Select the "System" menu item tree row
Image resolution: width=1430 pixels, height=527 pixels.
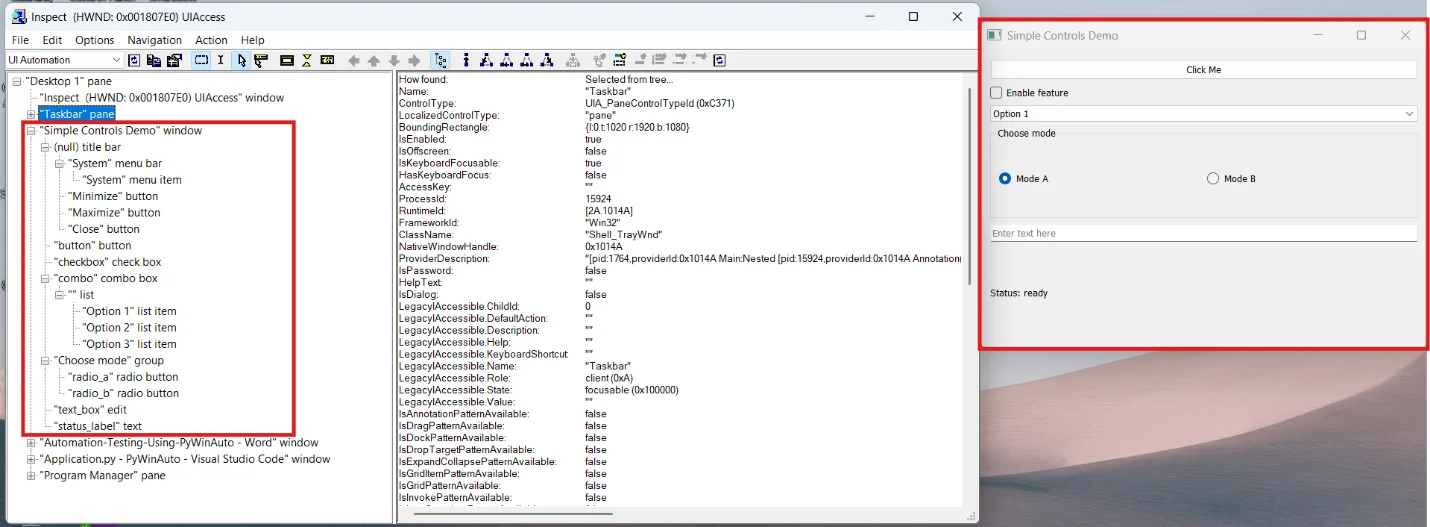132,180
